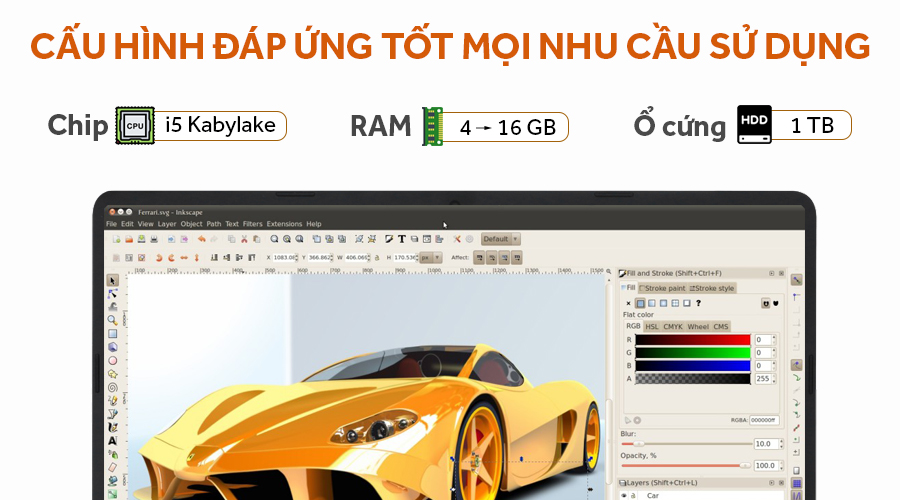Image resolution: width=900 pixels, height=500 pixels.
Task: Click the Cut scissors icon
Action: click(245, 239)
